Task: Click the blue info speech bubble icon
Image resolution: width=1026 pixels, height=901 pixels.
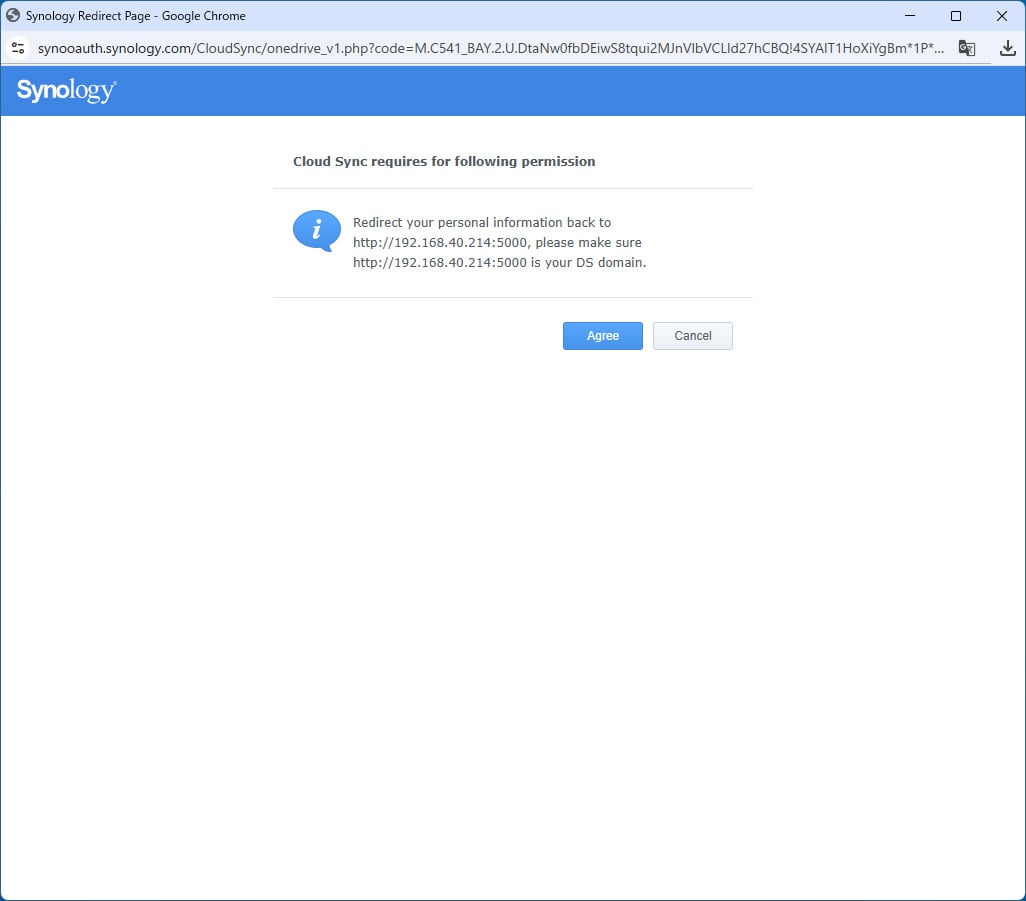Action: [x=316, y=231]
